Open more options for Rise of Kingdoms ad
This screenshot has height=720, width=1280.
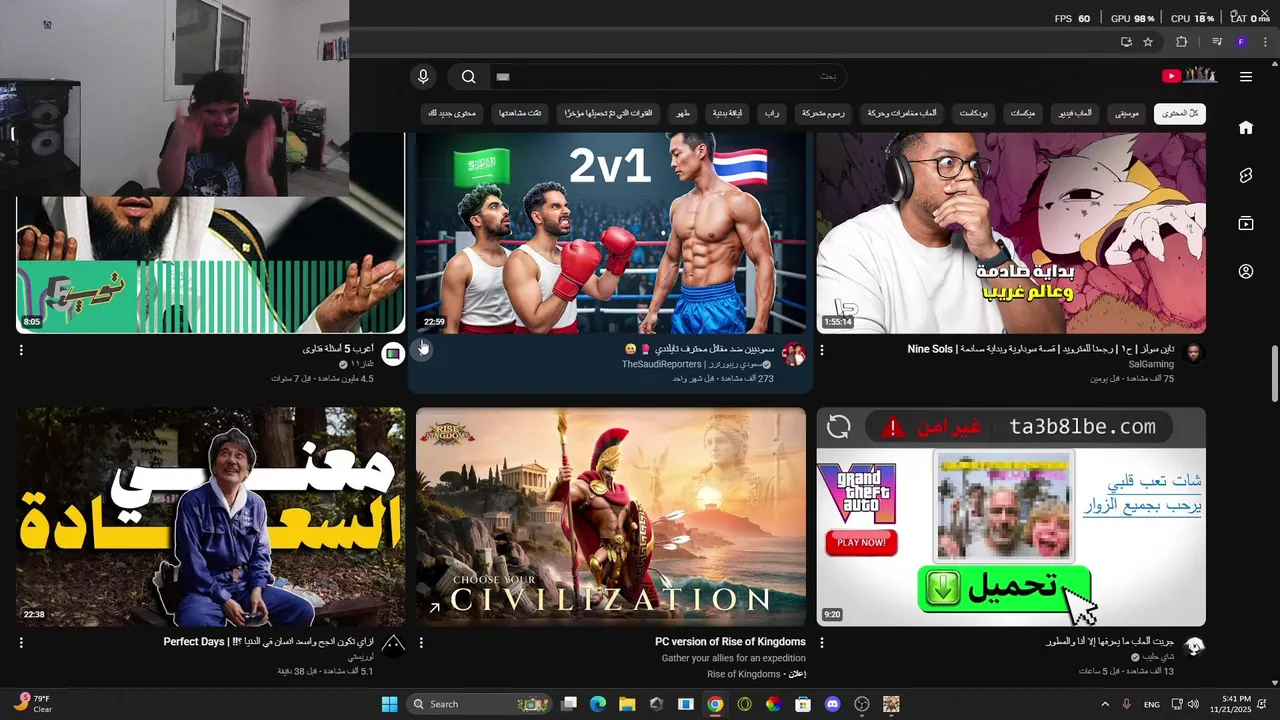pyautogui.click(x=421, y=642)
